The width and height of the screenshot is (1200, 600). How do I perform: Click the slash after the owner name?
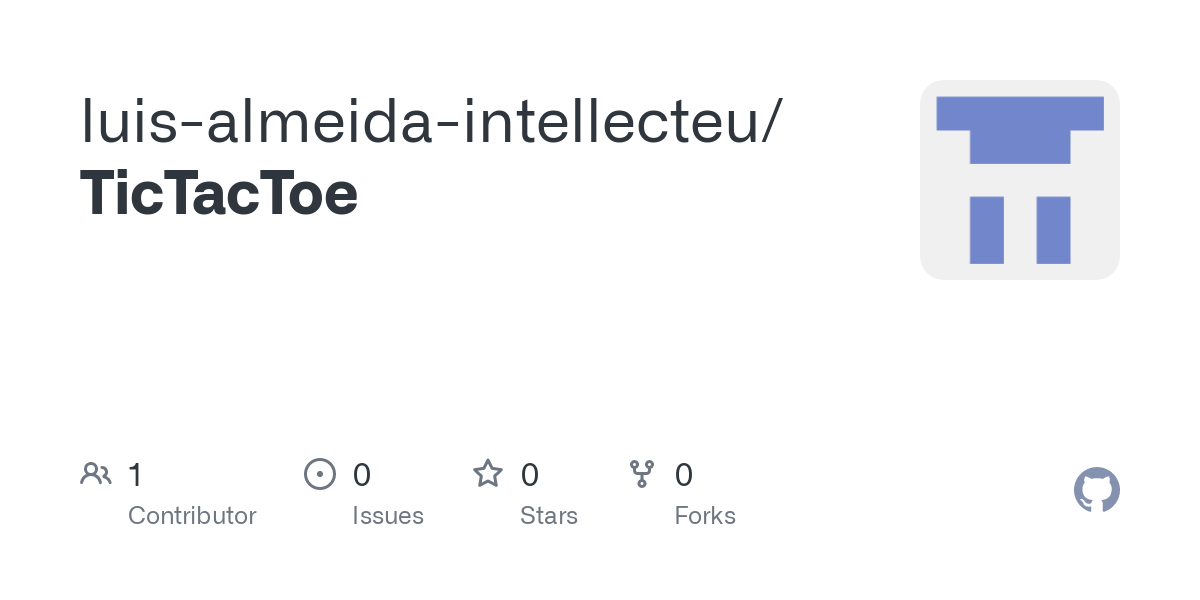tap(772, 121)
